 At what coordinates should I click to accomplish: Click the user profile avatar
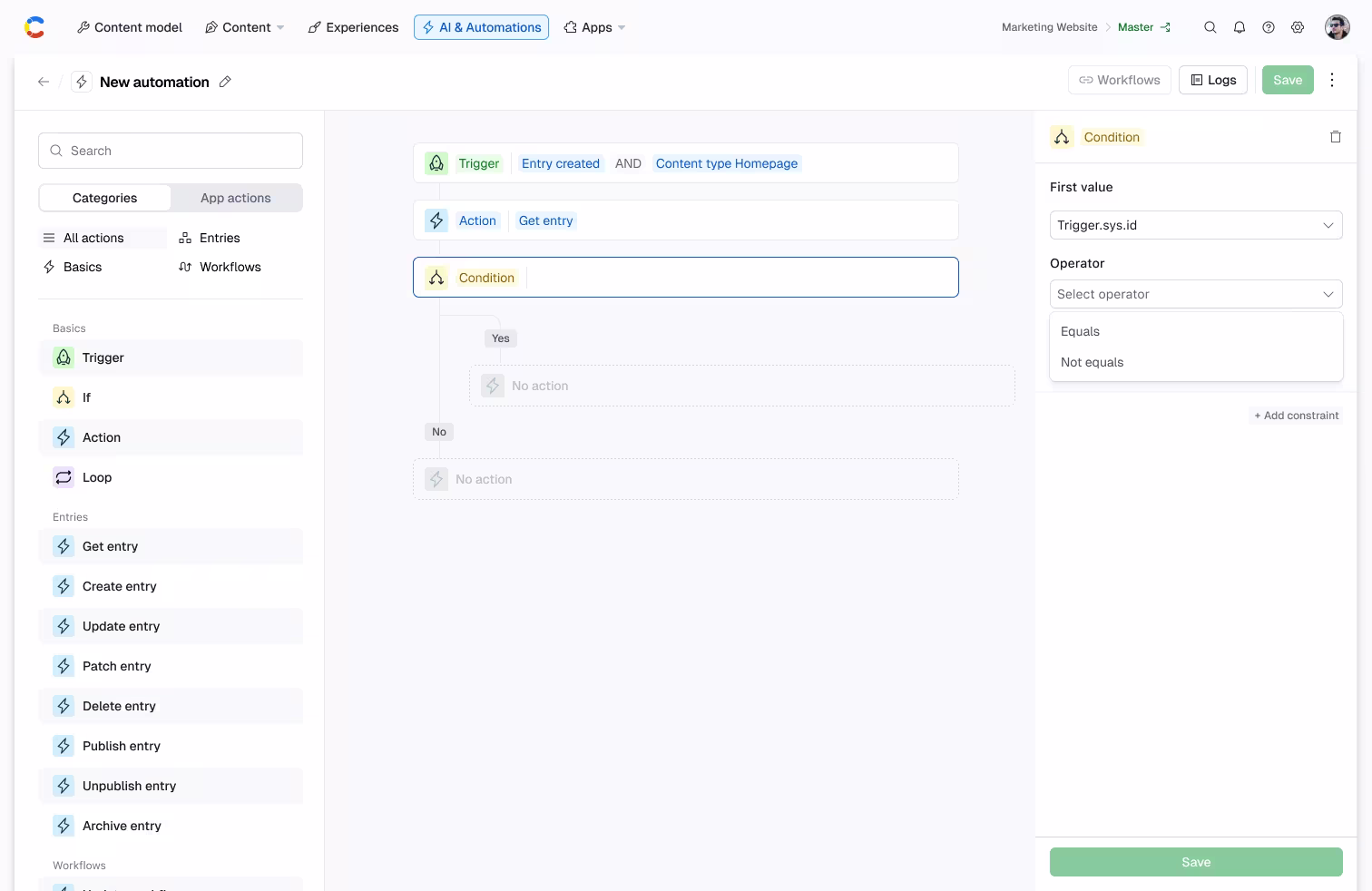1338,27
